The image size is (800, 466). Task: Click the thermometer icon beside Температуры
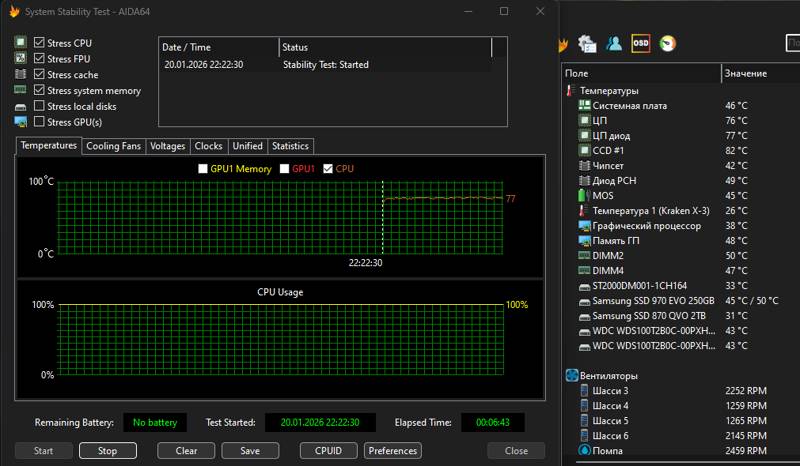click(x=571, y=90)
